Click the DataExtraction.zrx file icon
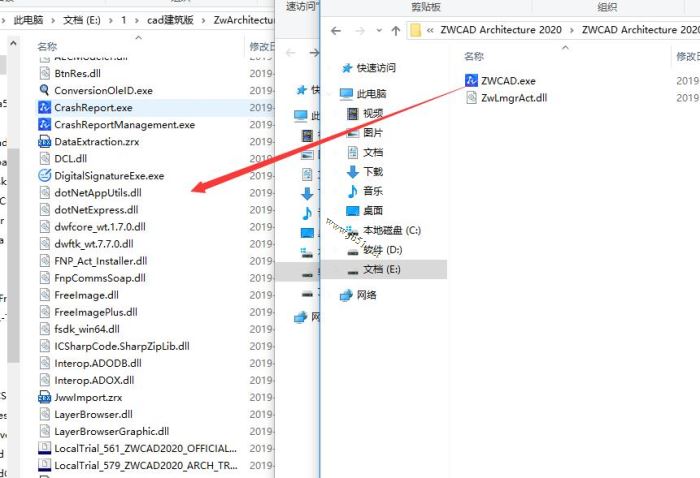The width and height of the screenshot is (700, 478). [45, 141]
